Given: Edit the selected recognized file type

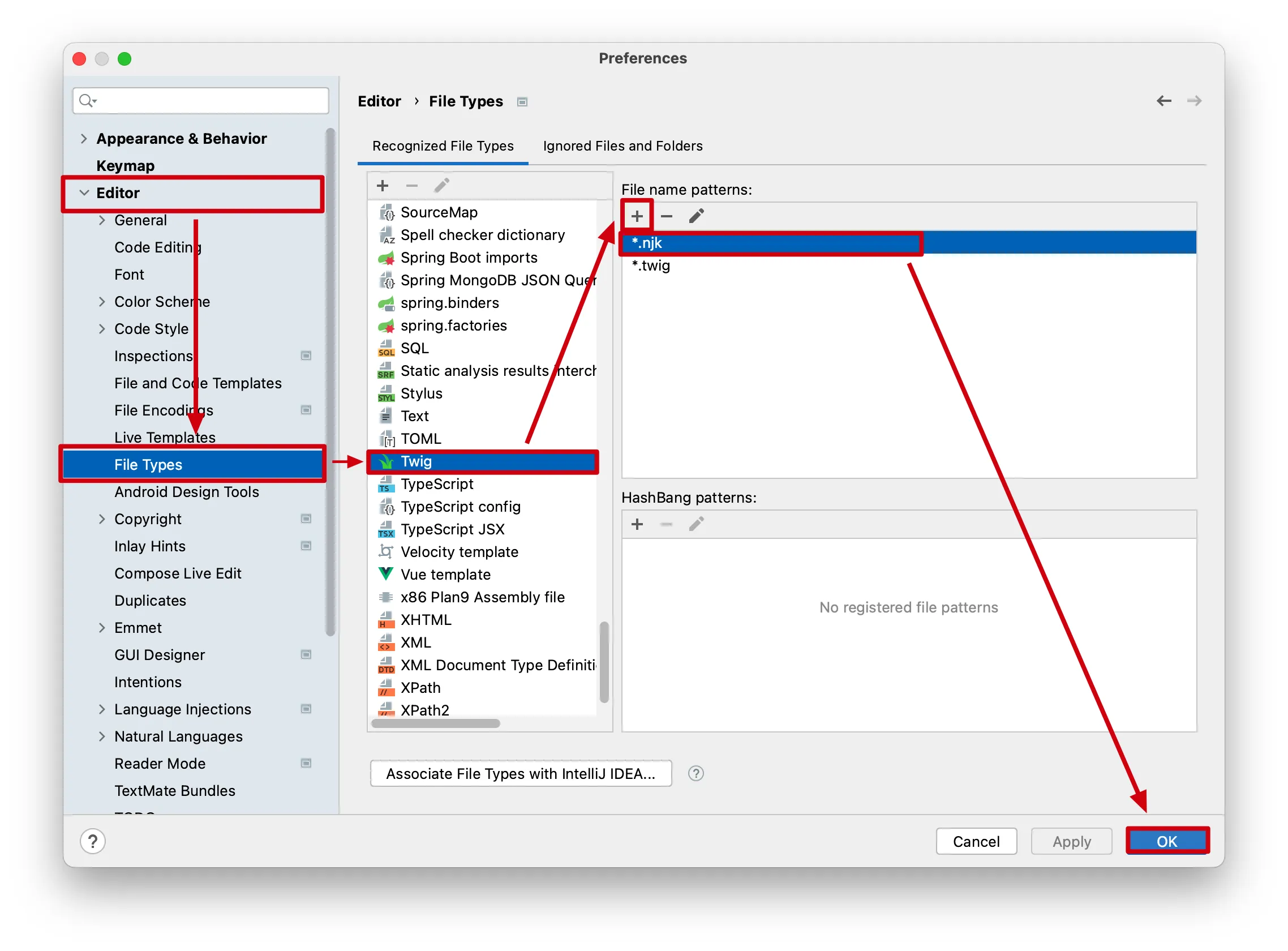Looking at the screenshot, I should 441,185.
